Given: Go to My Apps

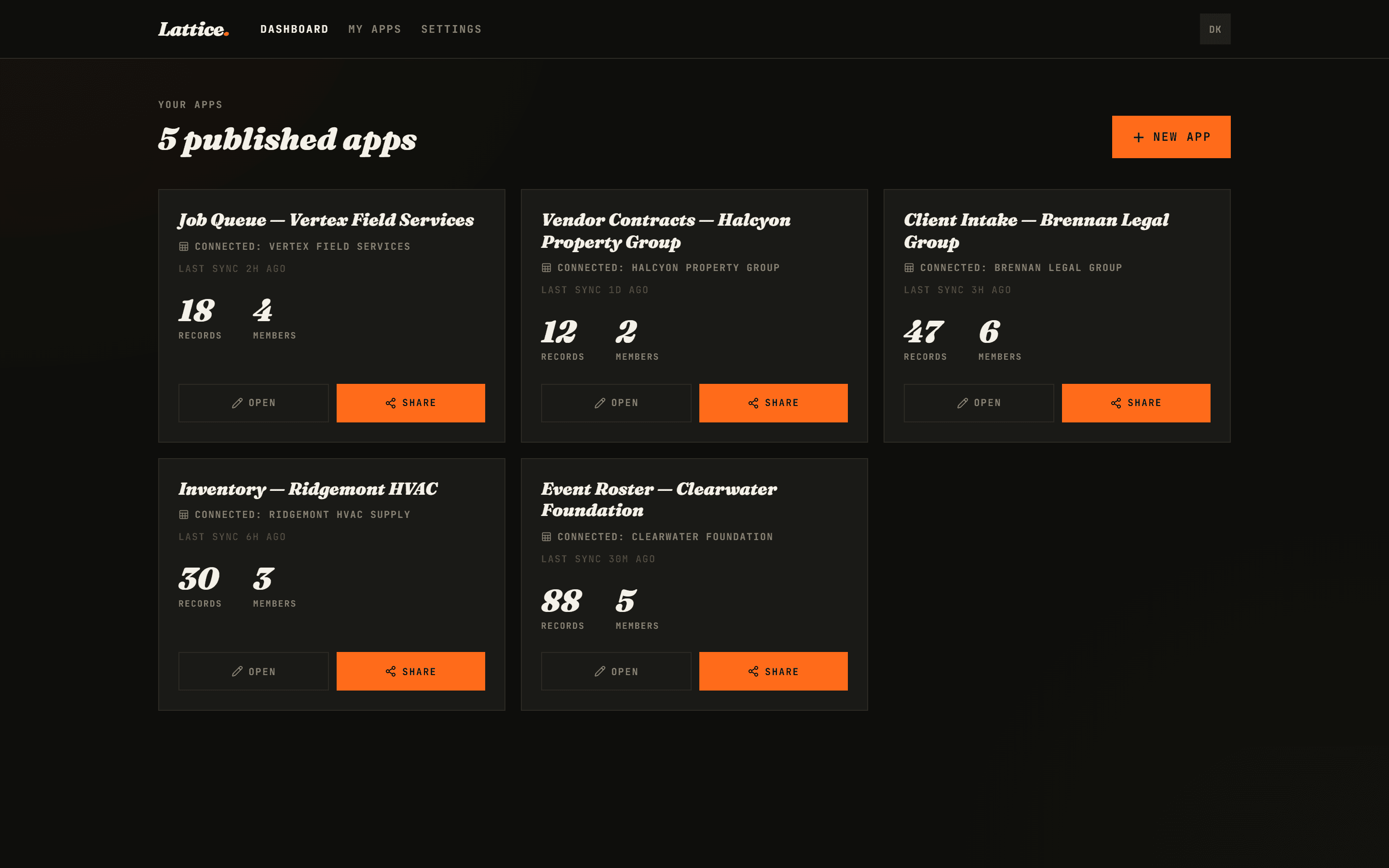Looking at the screenshot, I should tap(375, 29).
